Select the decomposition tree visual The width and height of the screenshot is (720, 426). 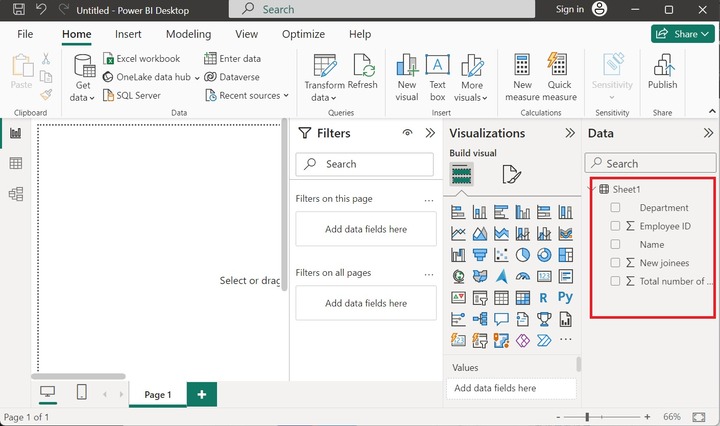479,319
